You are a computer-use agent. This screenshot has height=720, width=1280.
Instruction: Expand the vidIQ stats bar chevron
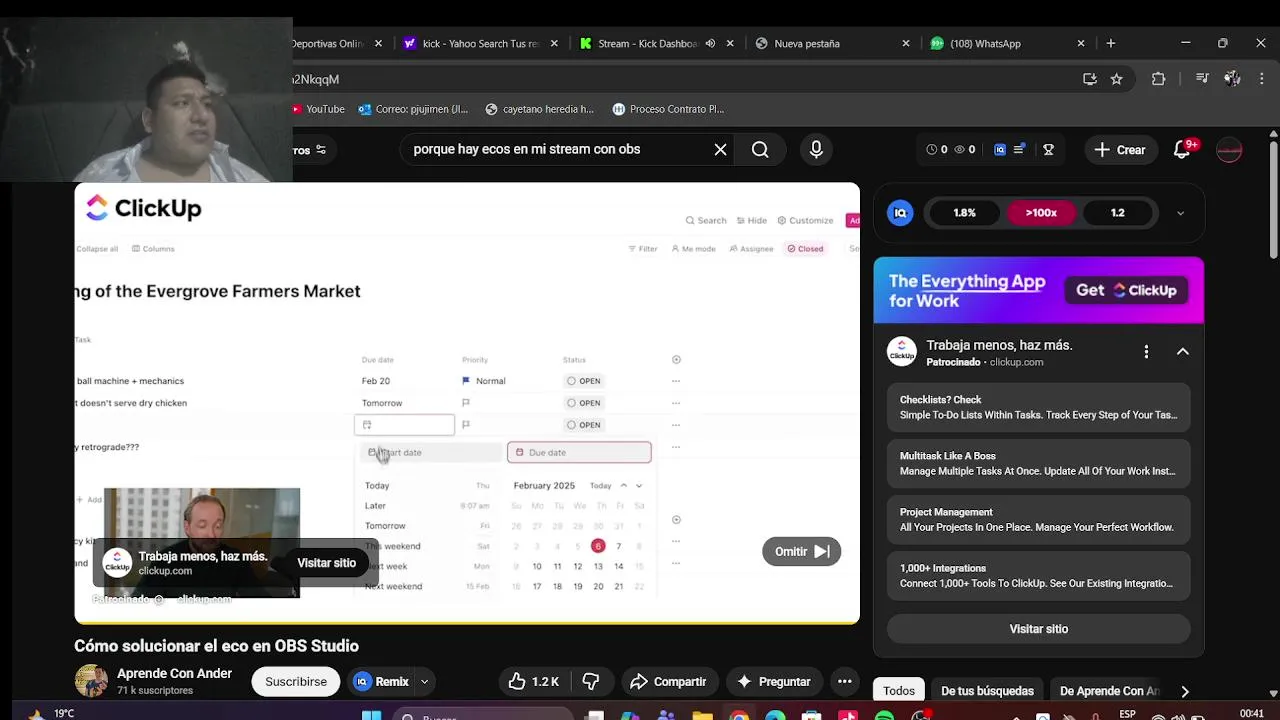pyautogui.click(x=1180, y=213)
